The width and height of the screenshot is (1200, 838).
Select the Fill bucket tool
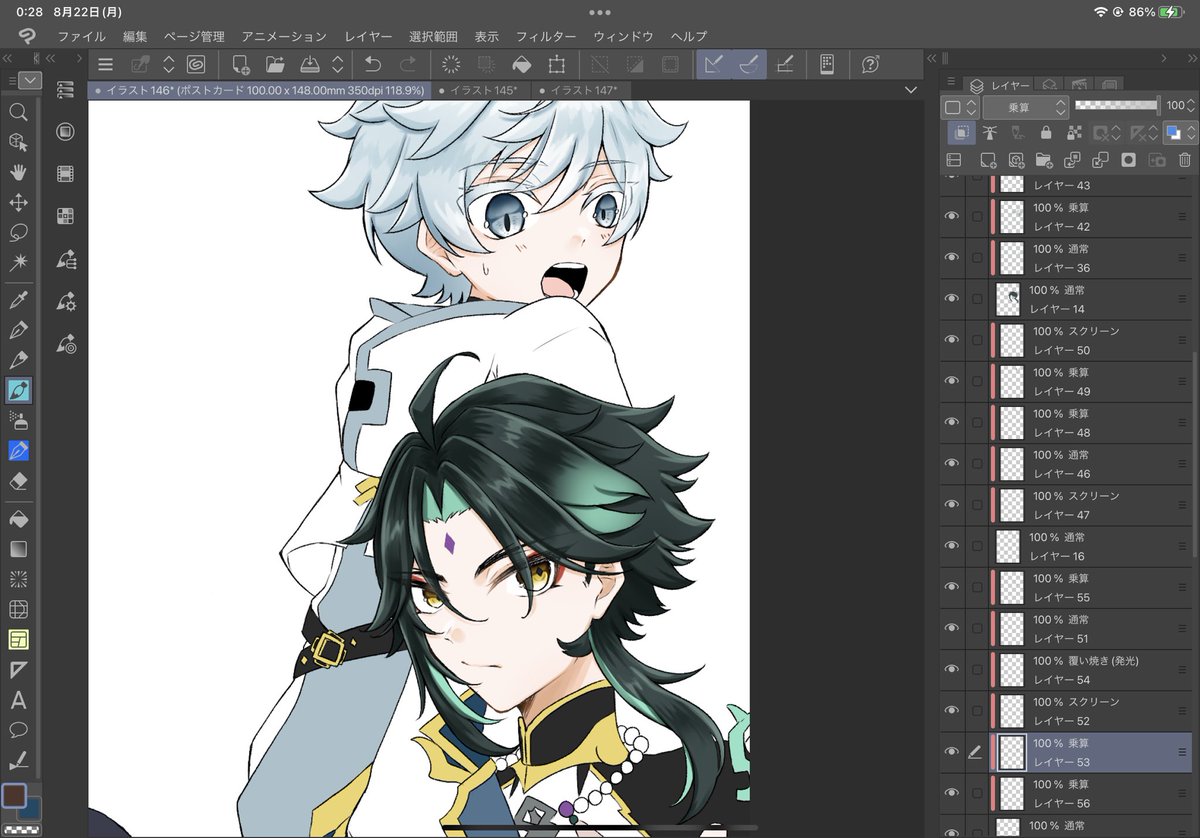click(18, 519)
